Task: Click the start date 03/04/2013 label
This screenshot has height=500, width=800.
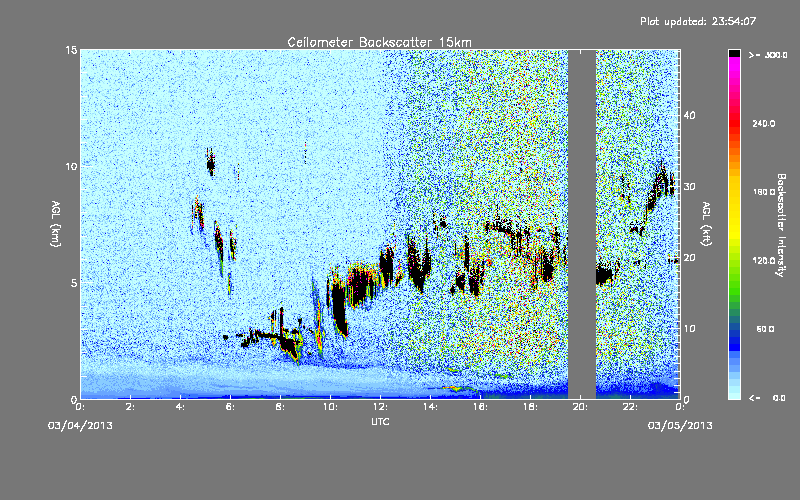Action: coord(80,426)
